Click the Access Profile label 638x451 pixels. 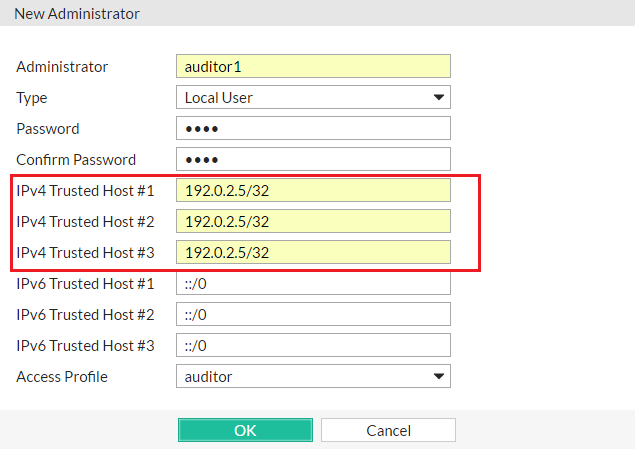(x=62, y=377)
